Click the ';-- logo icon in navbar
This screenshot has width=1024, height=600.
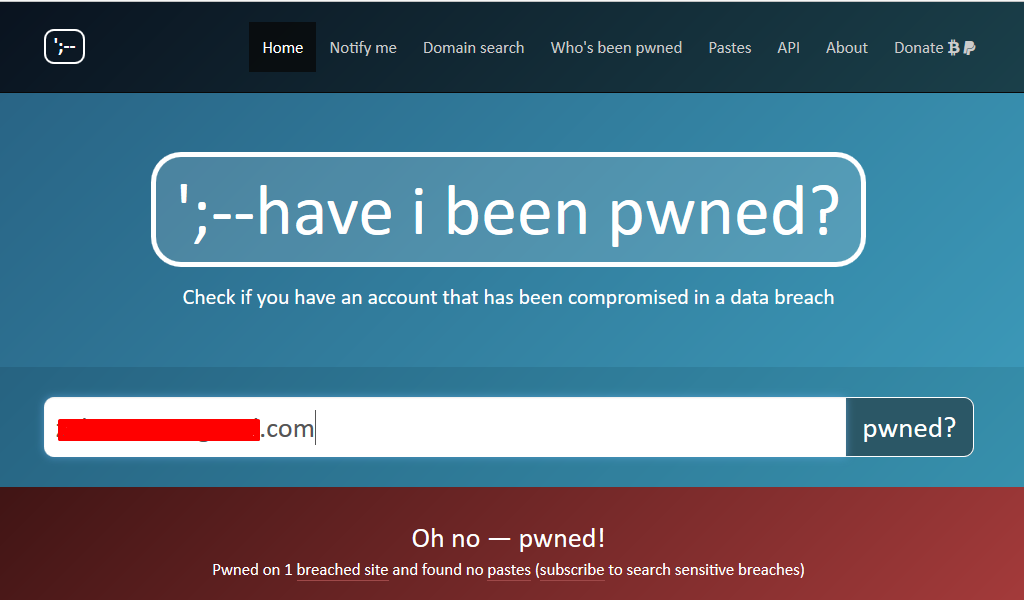(64, 47)
